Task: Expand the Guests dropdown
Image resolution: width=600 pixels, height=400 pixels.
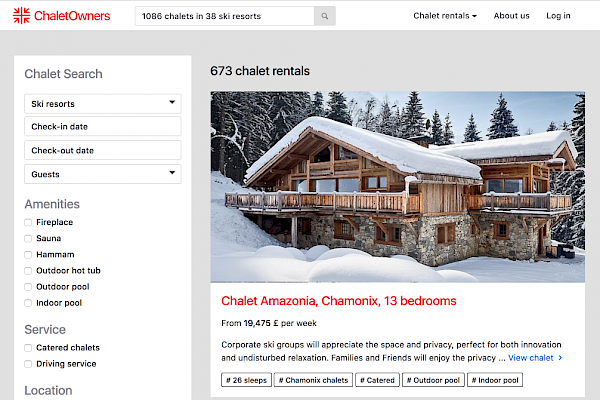Action: click(x=102, y=174)
